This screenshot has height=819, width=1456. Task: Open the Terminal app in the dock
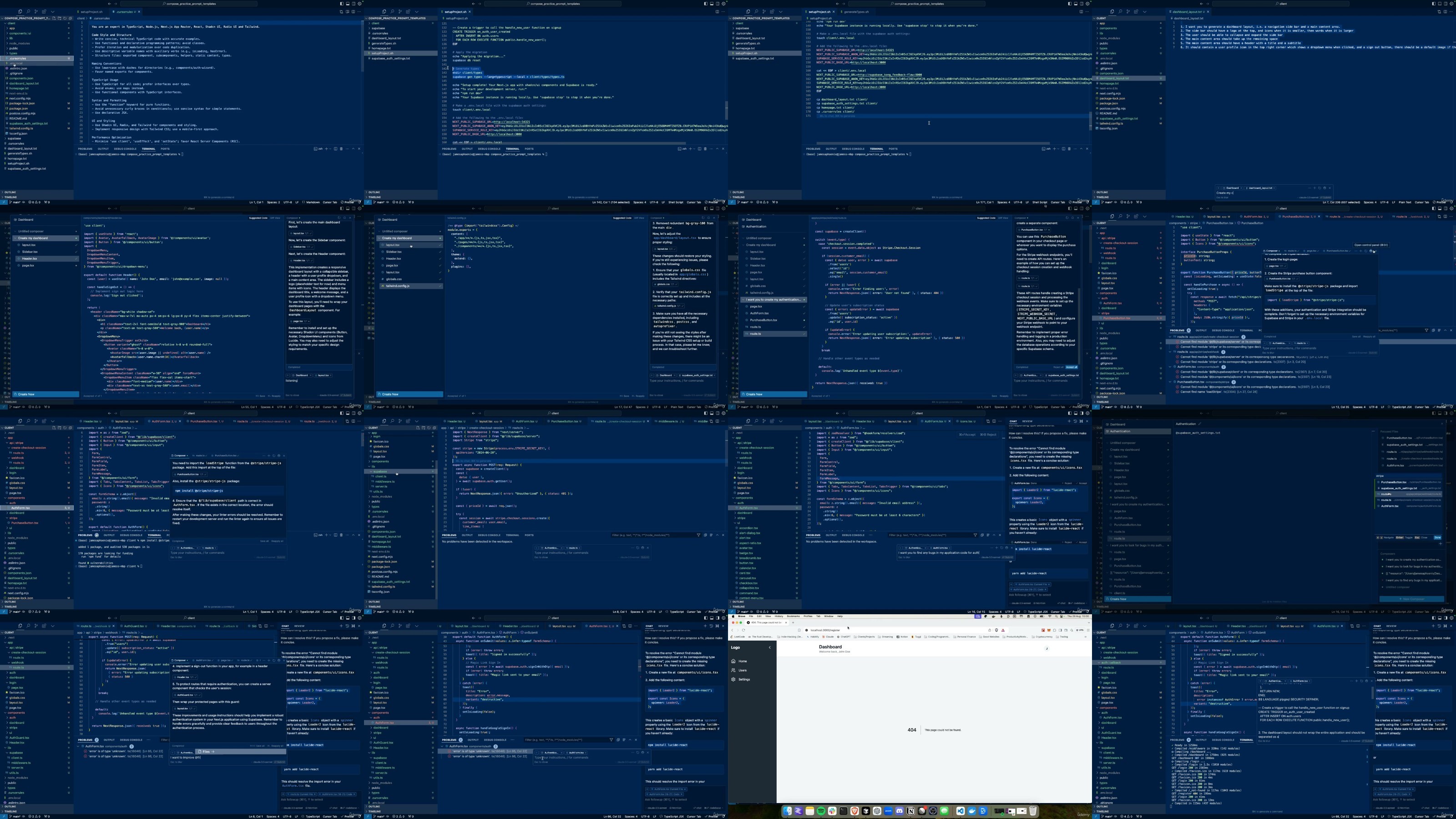point(843,811)
